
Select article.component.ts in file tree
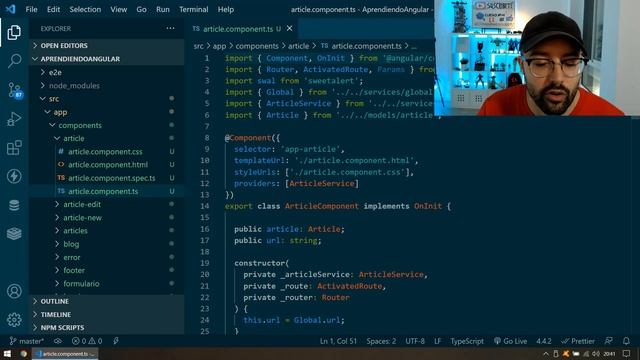107,191
